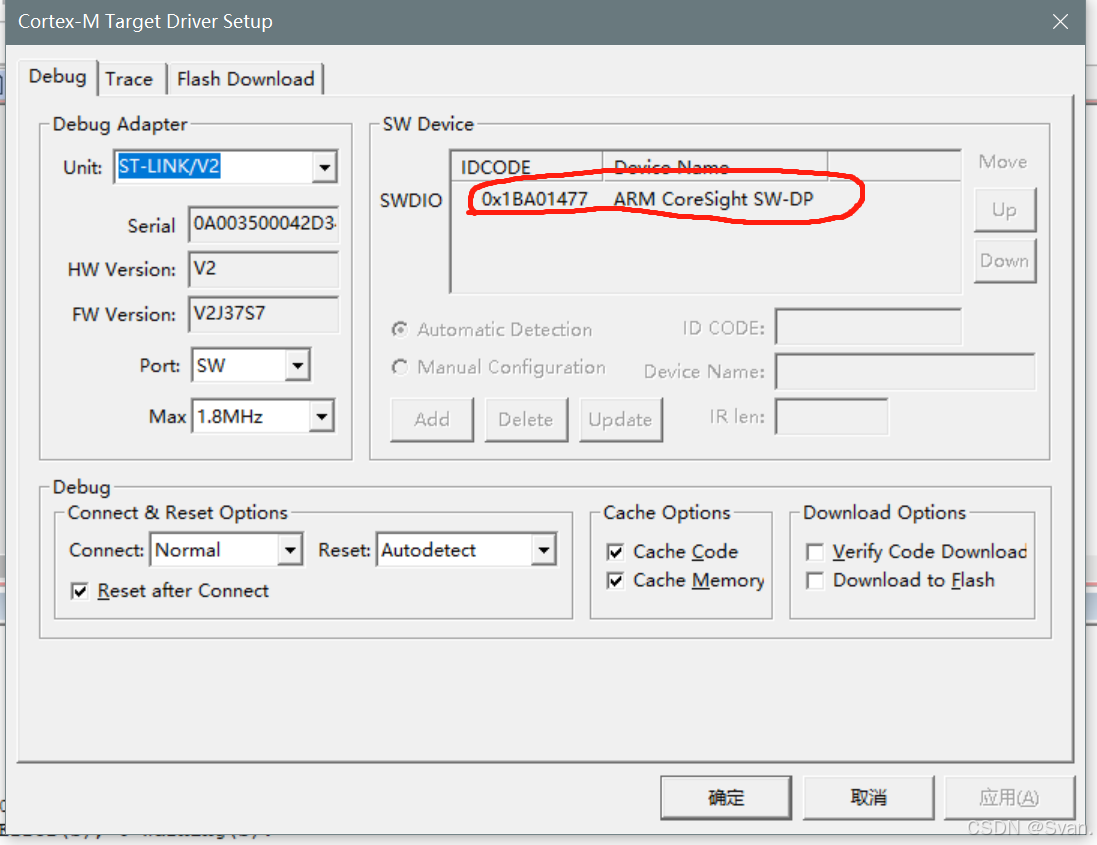
Task: Select the 0x1BA01477 IDCODE cell
Action: (x=535, y=199)
